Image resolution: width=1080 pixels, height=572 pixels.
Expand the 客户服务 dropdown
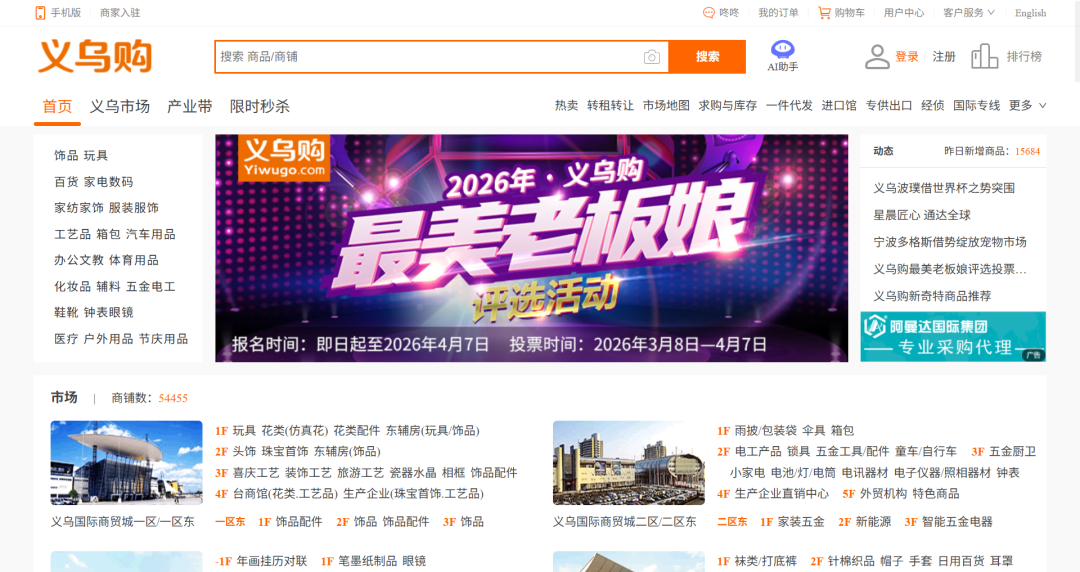(x=968, y=12)
